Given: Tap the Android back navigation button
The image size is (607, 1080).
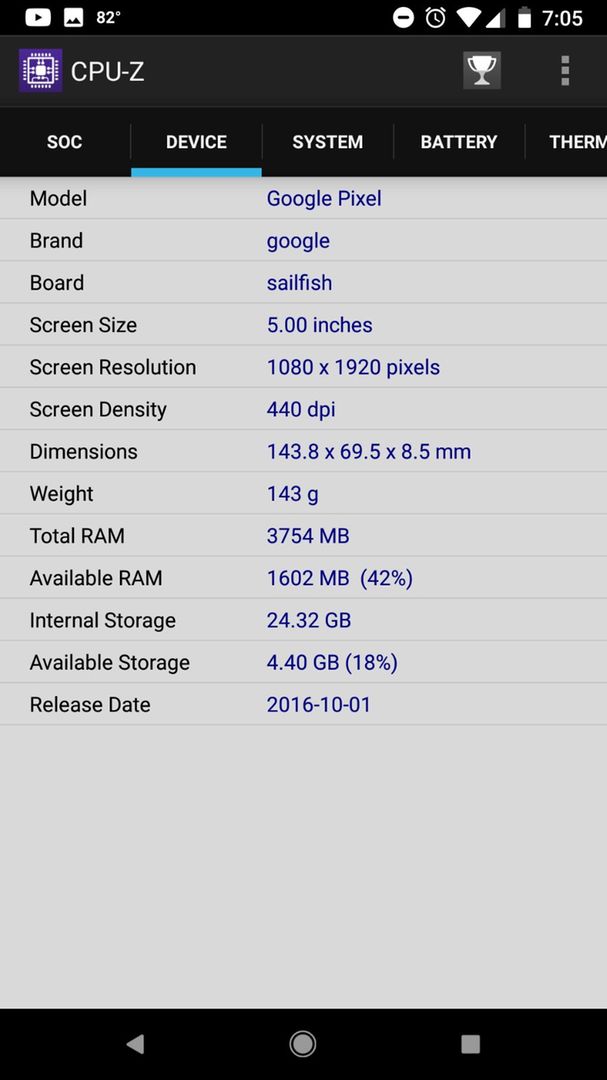Looking at the screenshot, I should tap(135, 1044).
